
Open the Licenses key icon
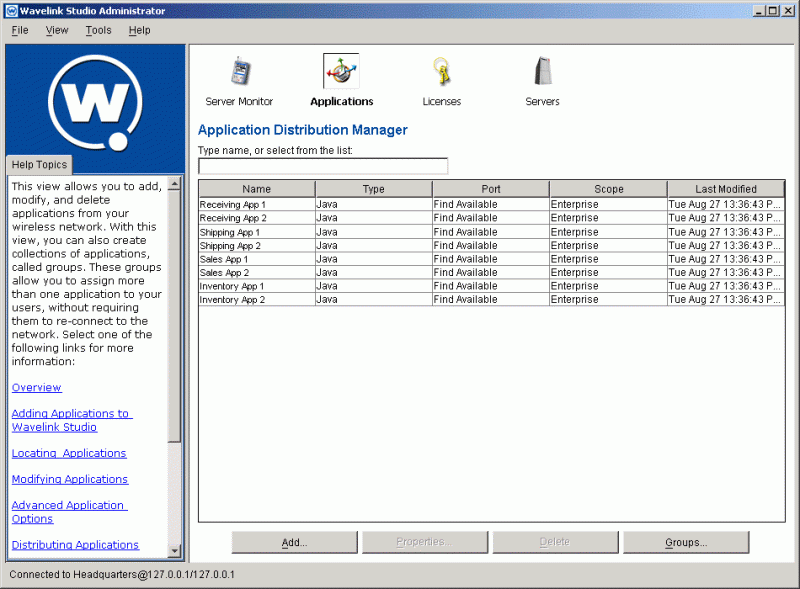(x=442, y=72)
